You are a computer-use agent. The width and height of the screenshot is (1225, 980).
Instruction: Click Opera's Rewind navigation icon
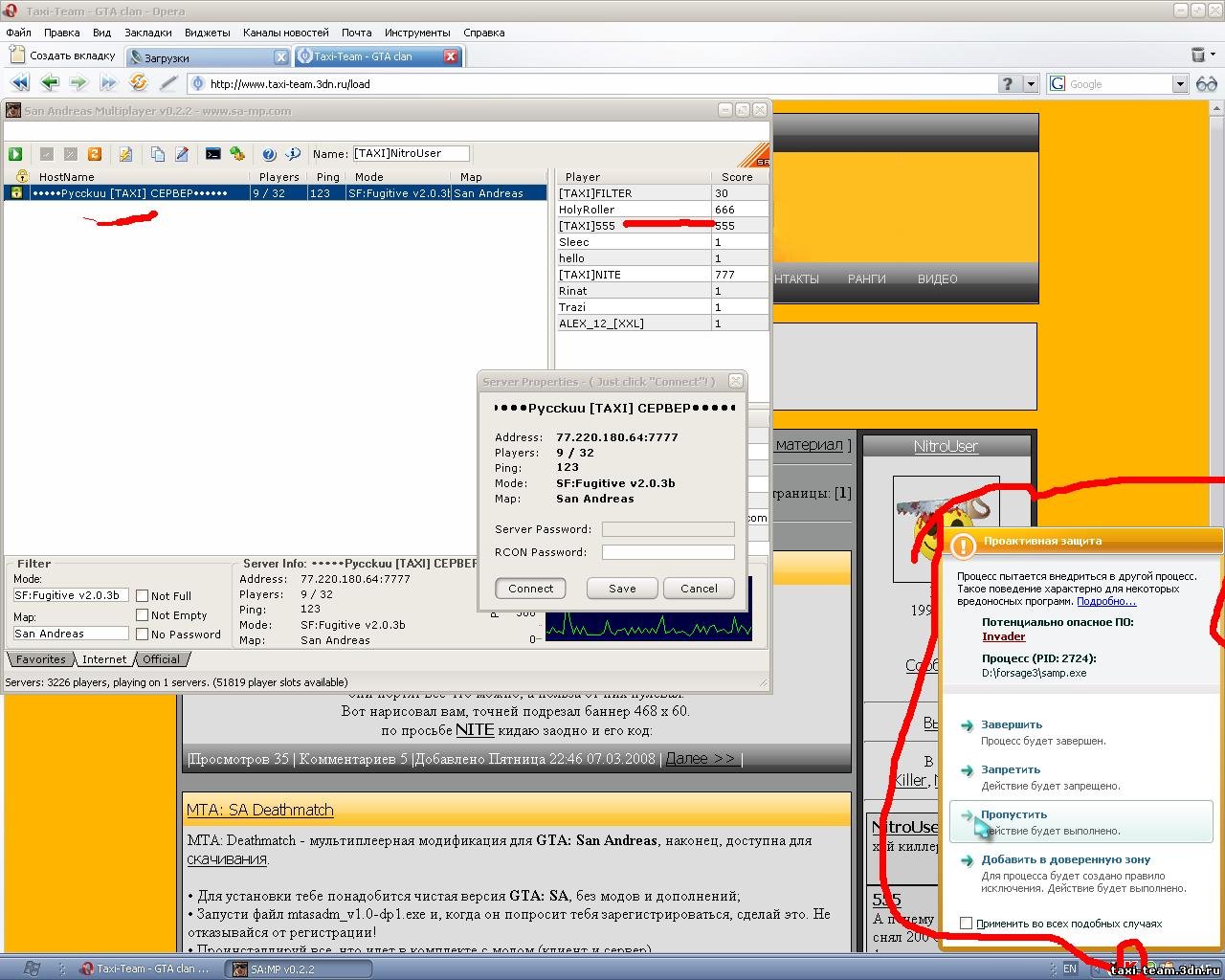(x=19, y=83)
